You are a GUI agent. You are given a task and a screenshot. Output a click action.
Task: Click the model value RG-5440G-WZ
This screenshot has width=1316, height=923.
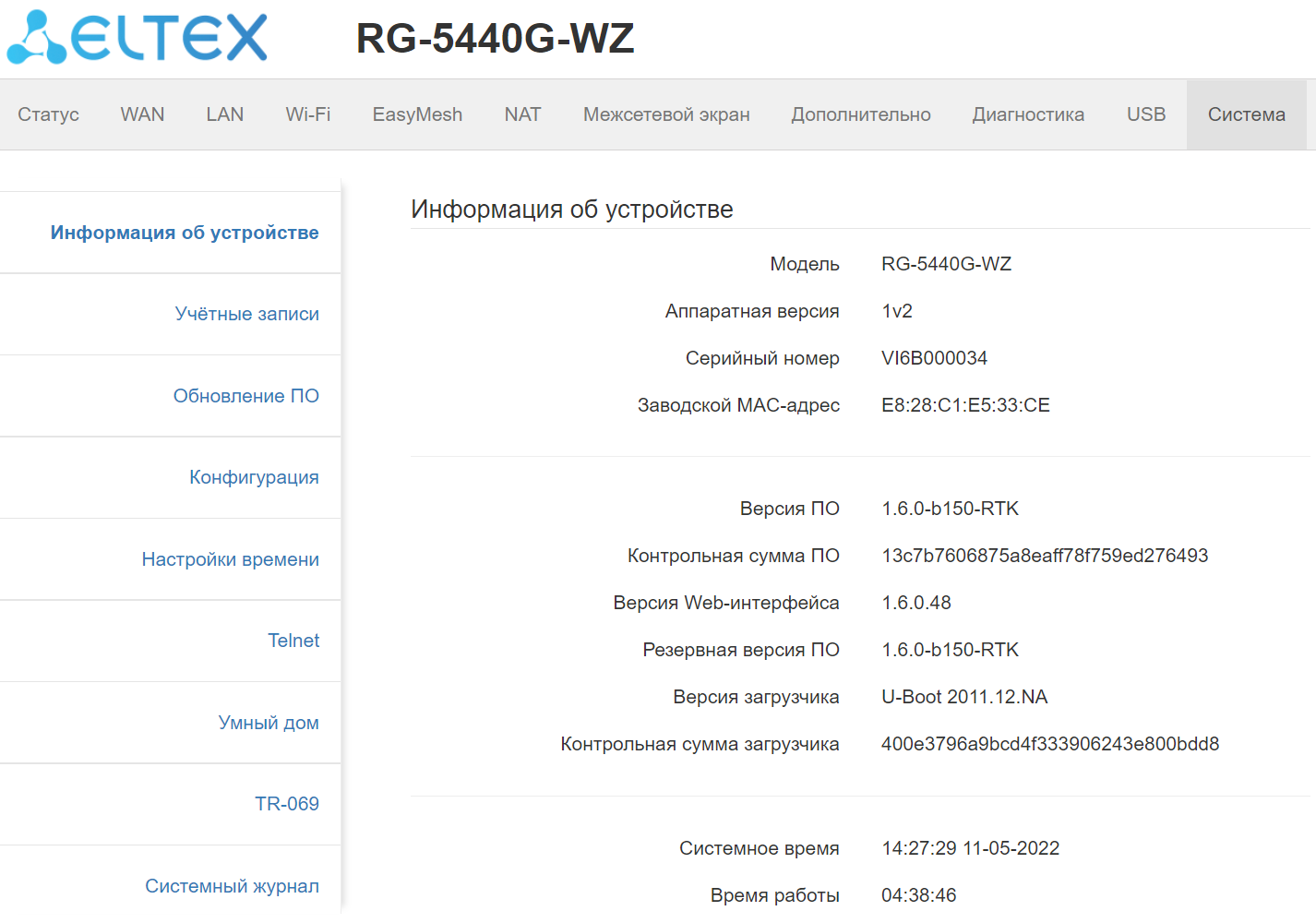tap(947, 264)
